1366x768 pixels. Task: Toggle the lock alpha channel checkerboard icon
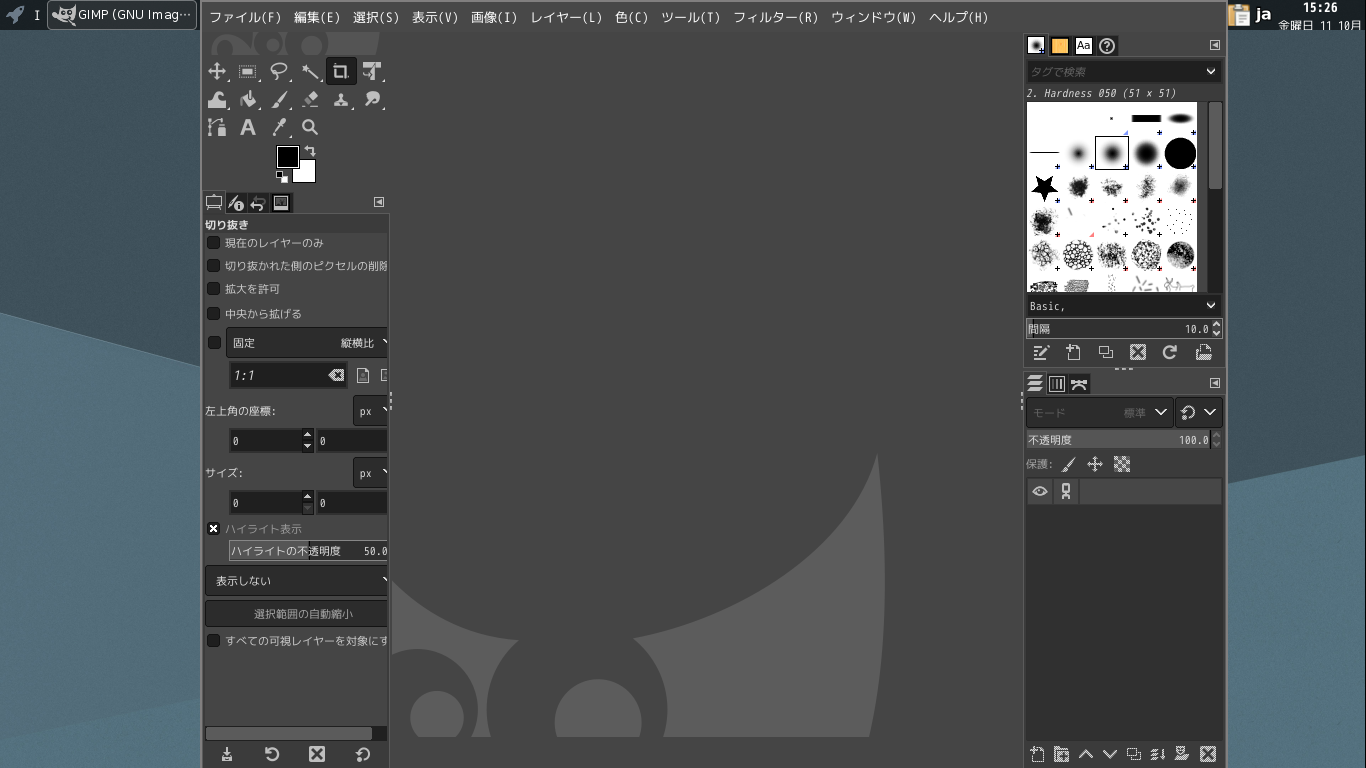[x=1122, y=464]
